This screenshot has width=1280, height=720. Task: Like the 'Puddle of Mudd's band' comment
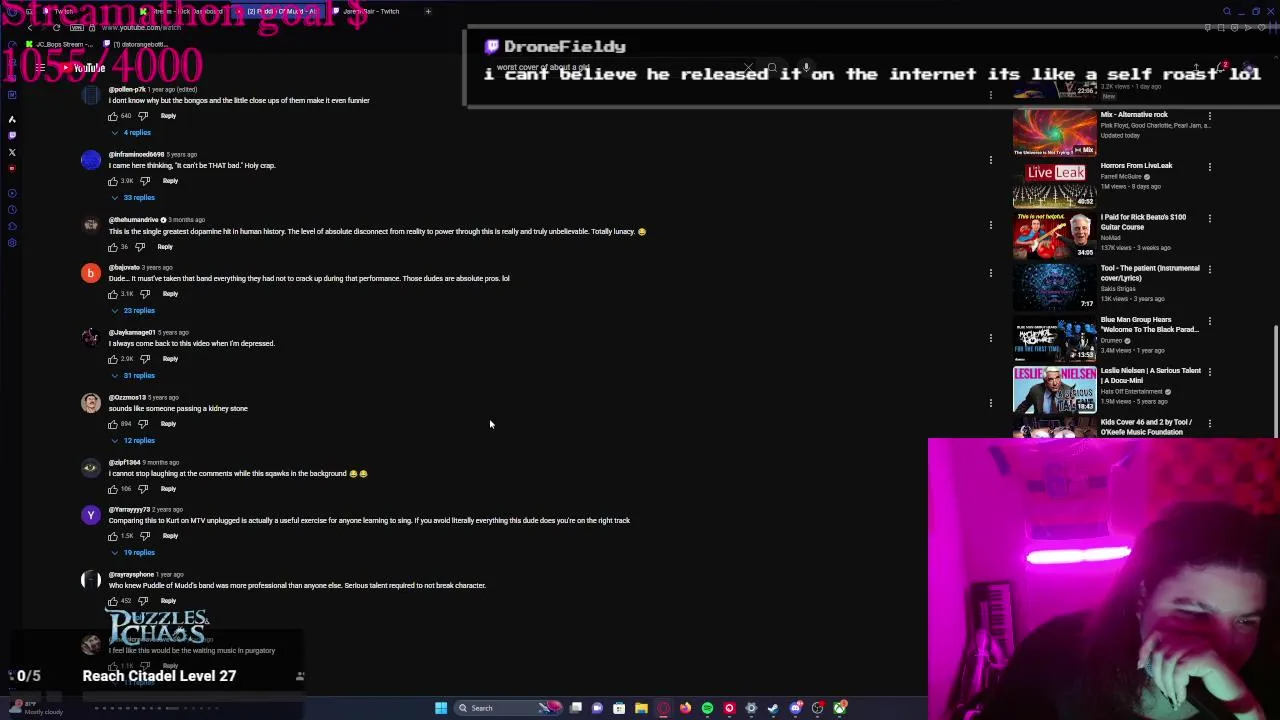click(x=113, y=601)
